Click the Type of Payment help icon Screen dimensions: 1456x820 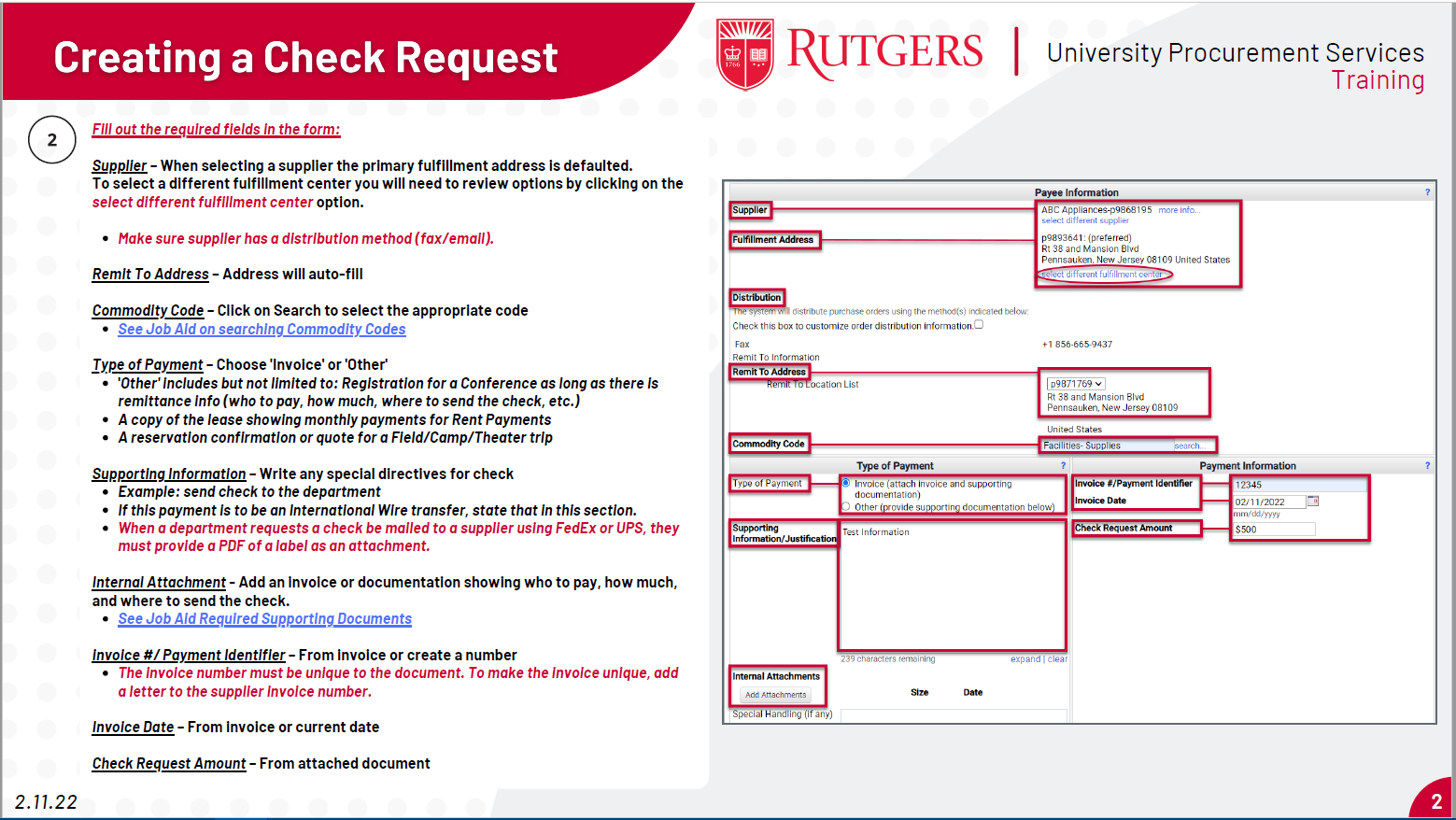coord(1061,465)
